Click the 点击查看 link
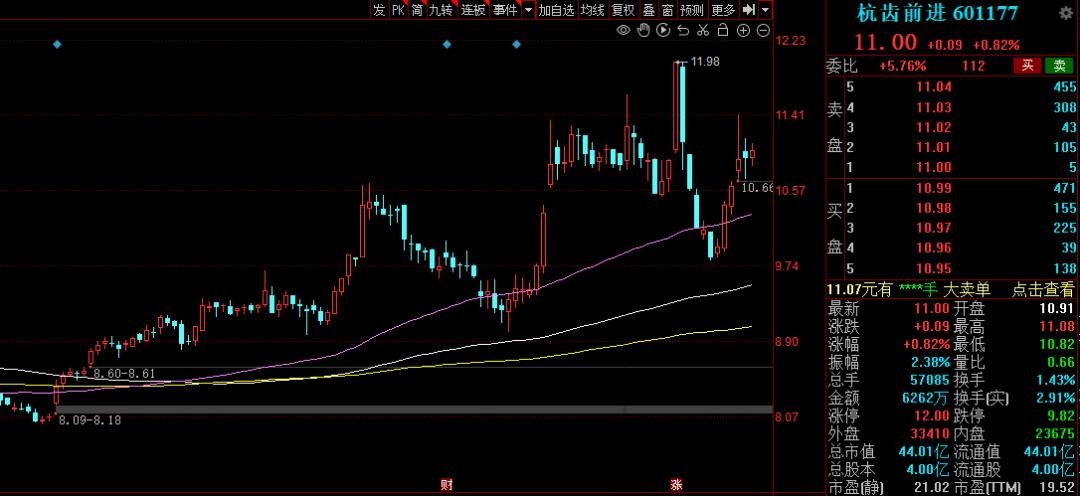Image resolution: width=1080 pixels, height=496 pixels. [1041, 289]
